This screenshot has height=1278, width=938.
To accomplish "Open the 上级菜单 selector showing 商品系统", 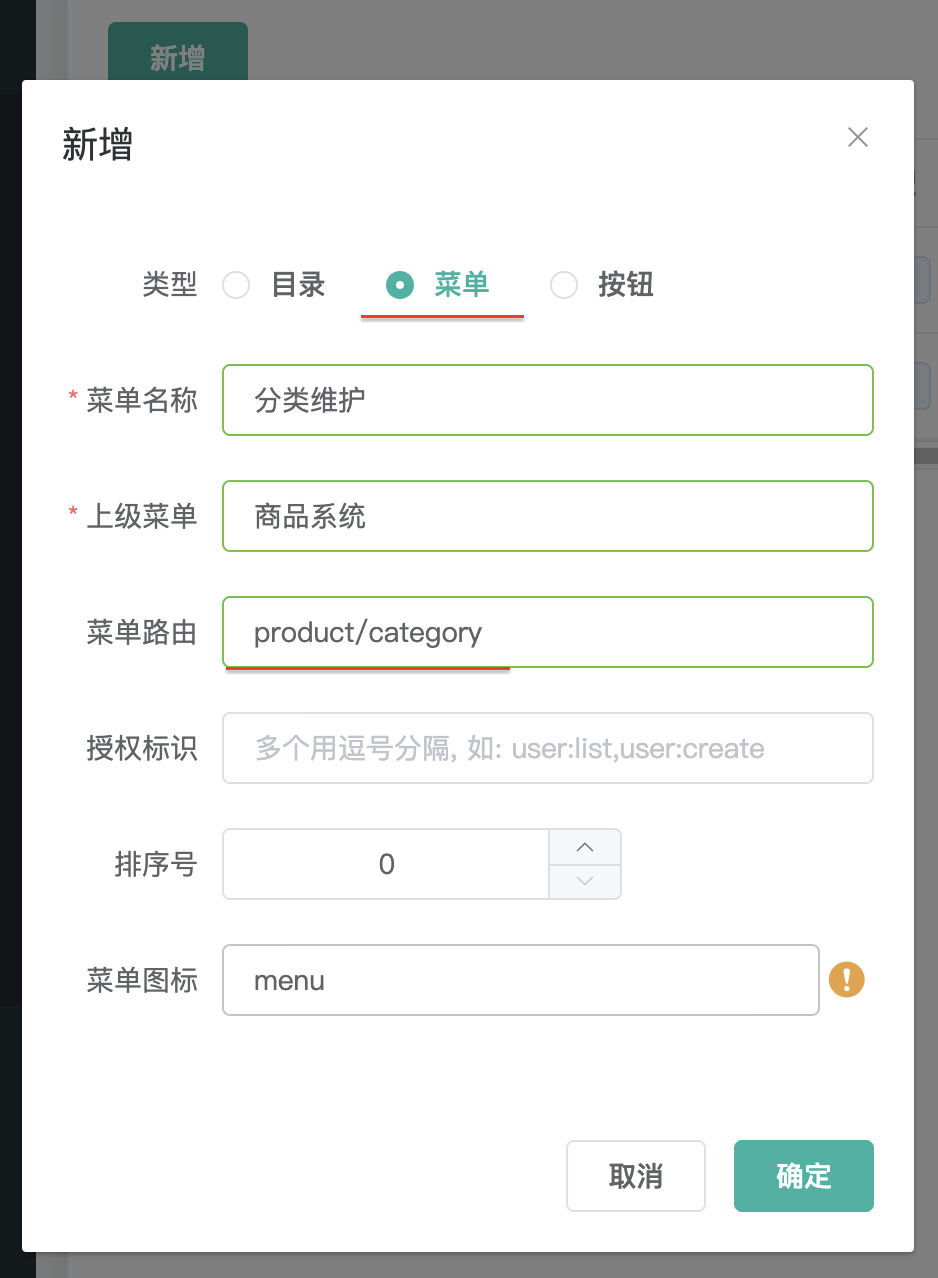I will [548, 516].
